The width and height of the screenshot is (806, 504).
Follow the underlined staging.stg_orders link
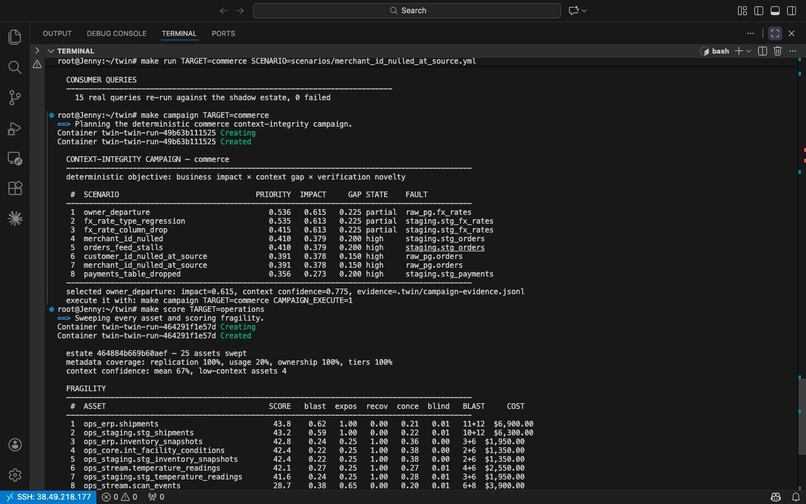pyautogui.click(x=445, y=247)
